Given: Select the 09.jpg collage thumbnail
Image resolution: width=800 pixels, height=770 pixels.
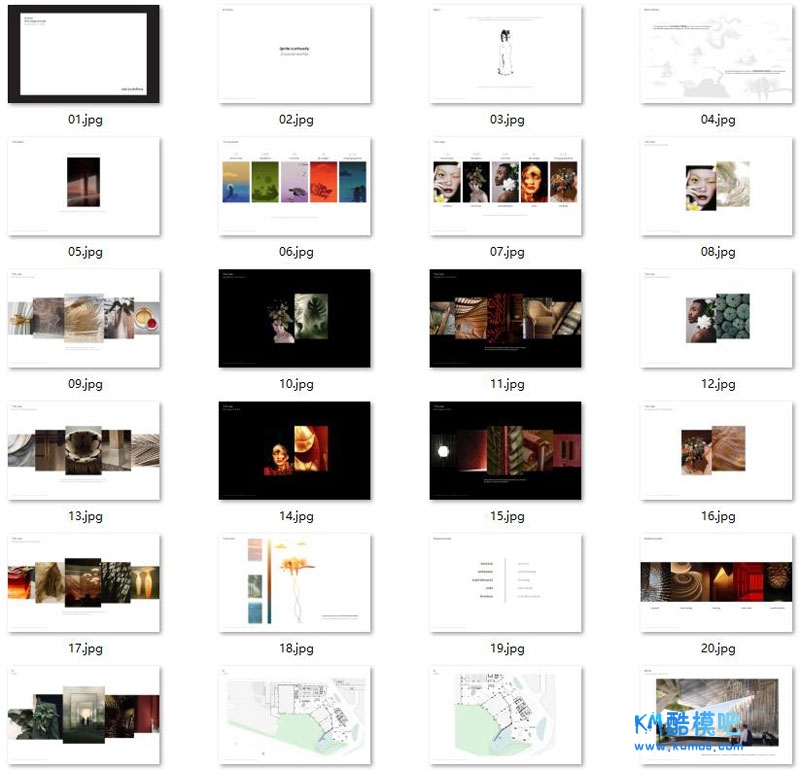Looking at the screenshot, I should coord(84,319).
